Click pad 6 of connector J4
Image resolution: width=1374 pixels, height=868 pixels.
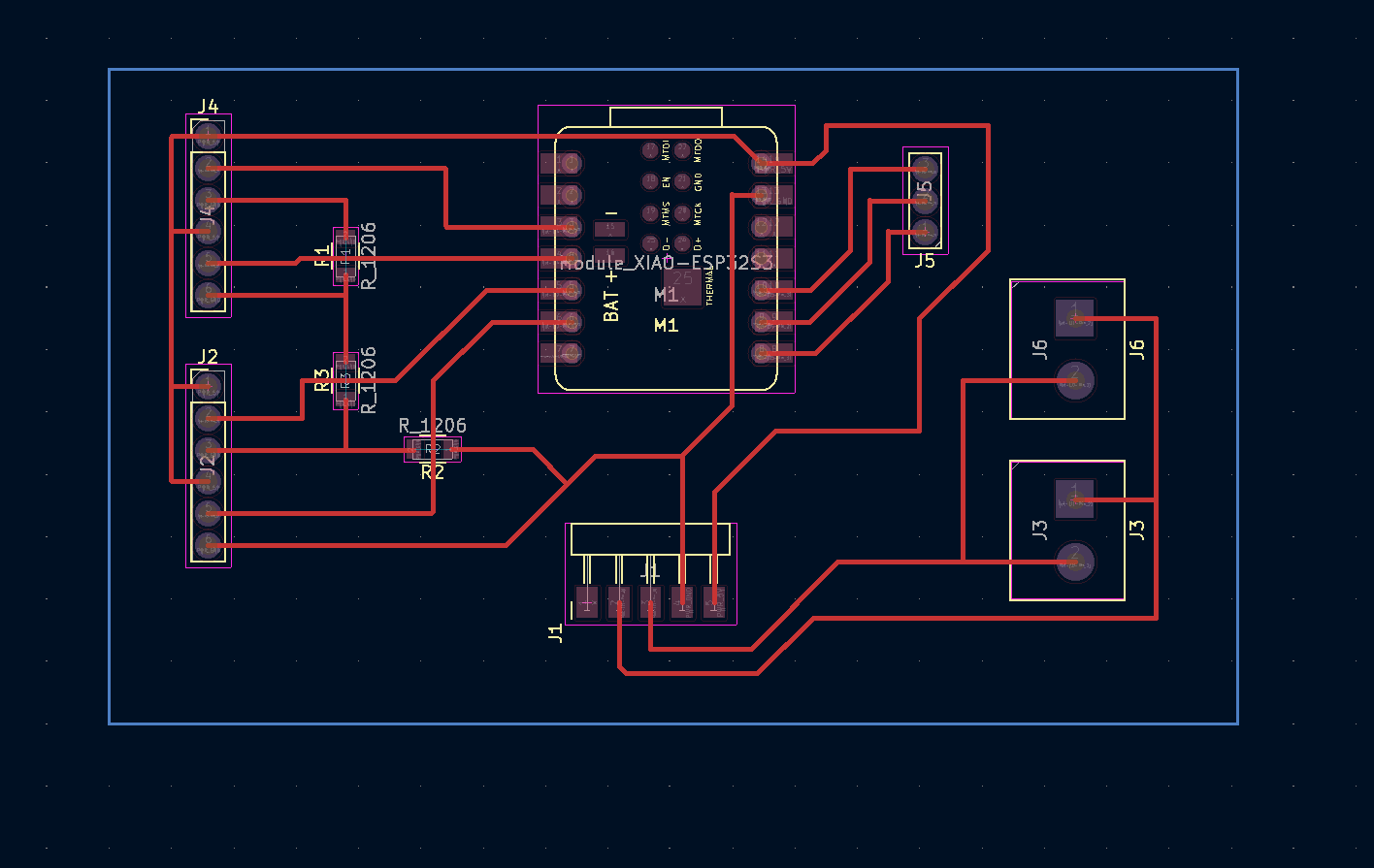[x=208, y=294]
